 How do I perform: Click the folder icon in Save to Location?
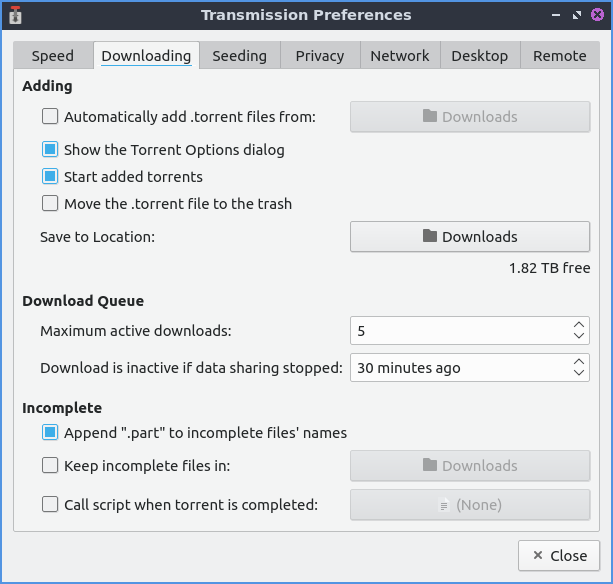(x=430, y=237)
